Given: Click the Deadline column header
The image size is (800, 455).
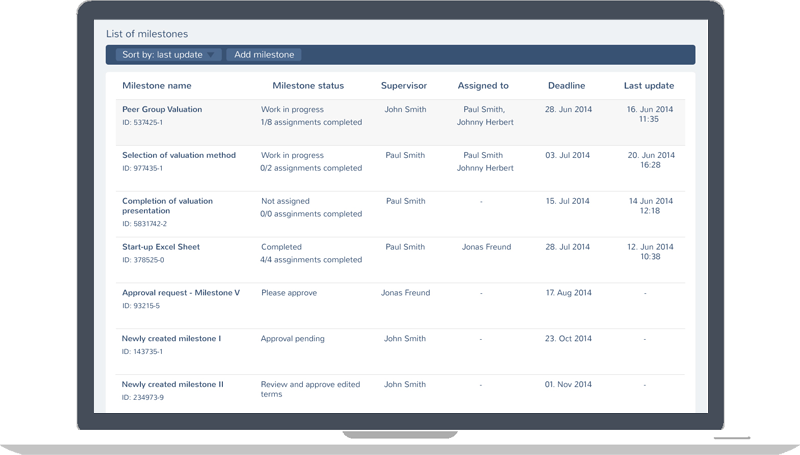Looking at the screenshot, I should (566, 86).
